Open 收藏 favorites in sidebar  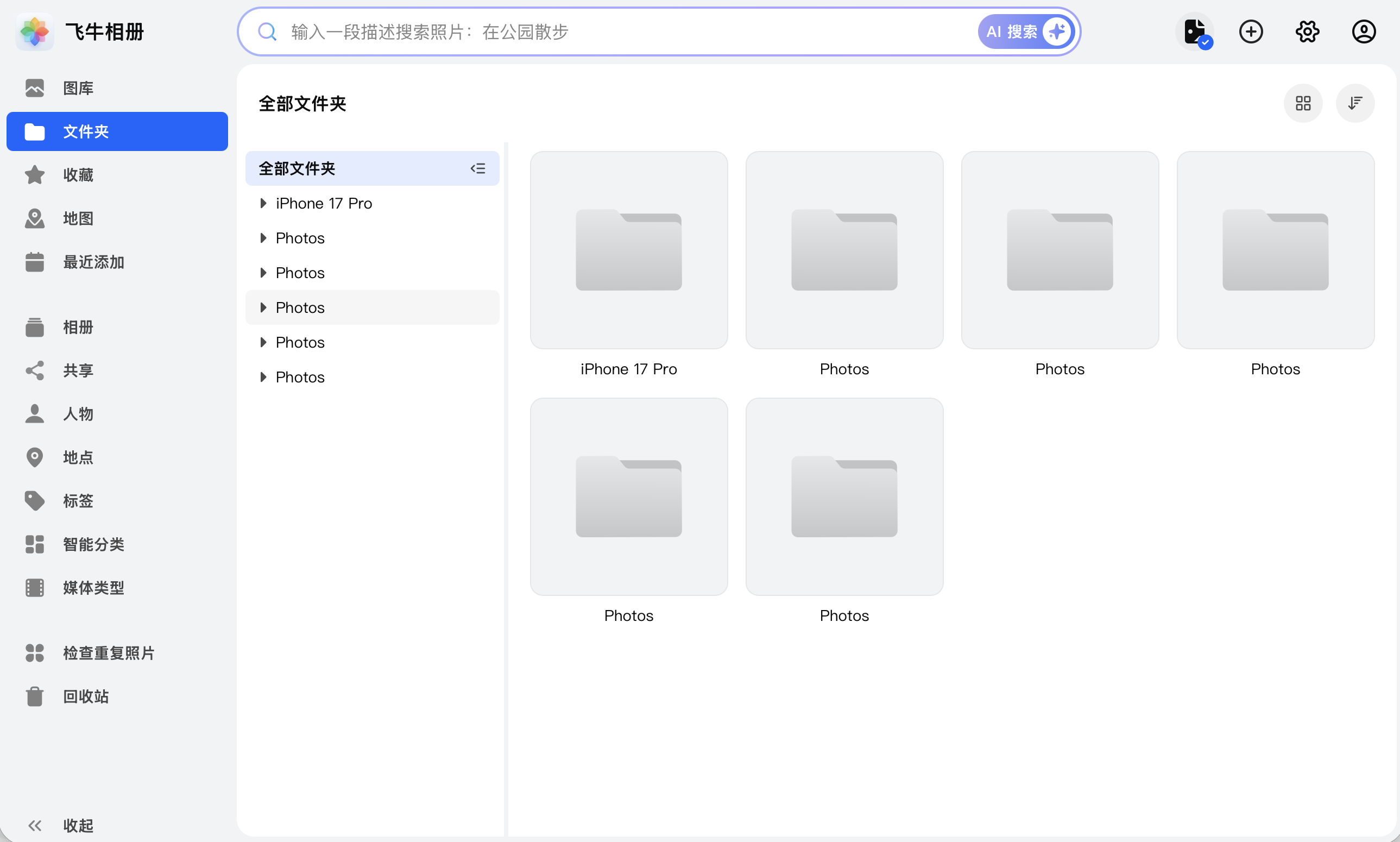click(78, 175)
